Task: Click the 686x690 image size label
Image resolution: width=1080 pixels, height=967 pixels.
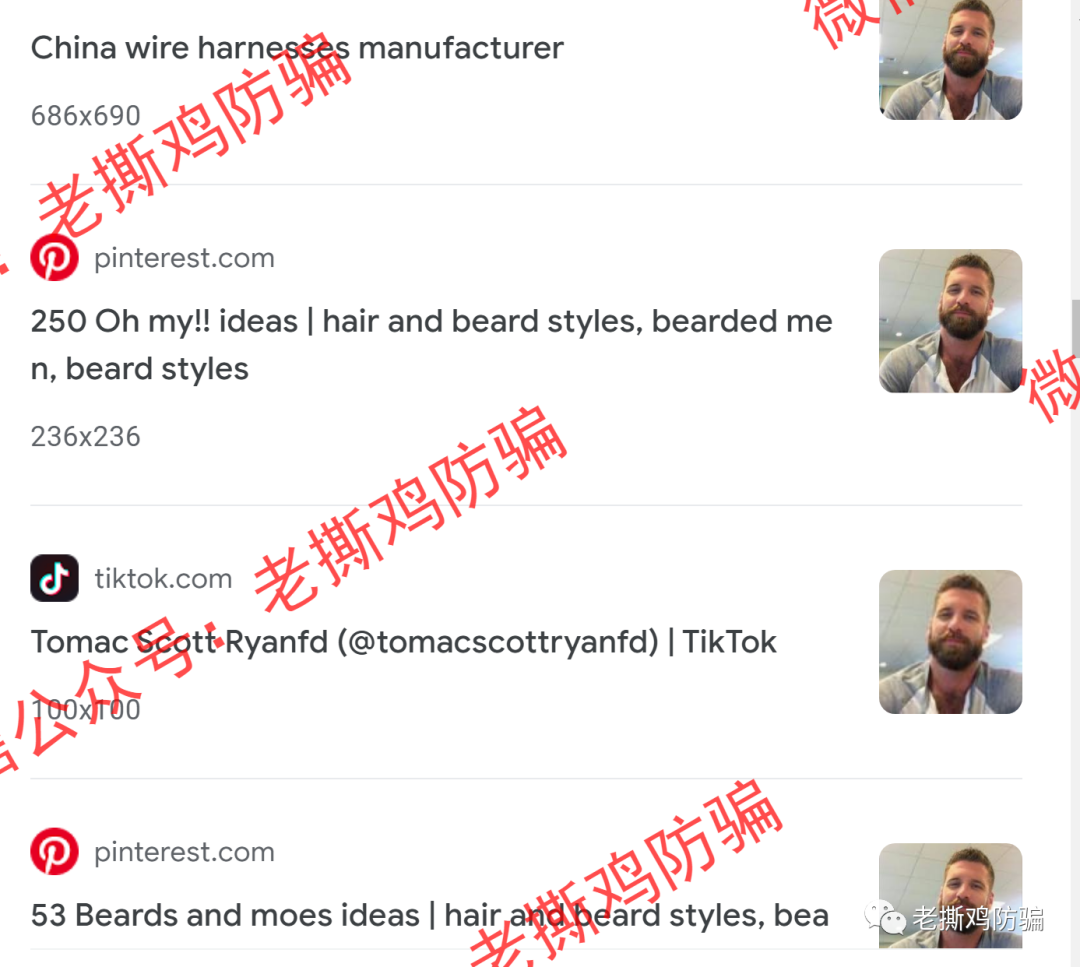Action: (85, 116)
